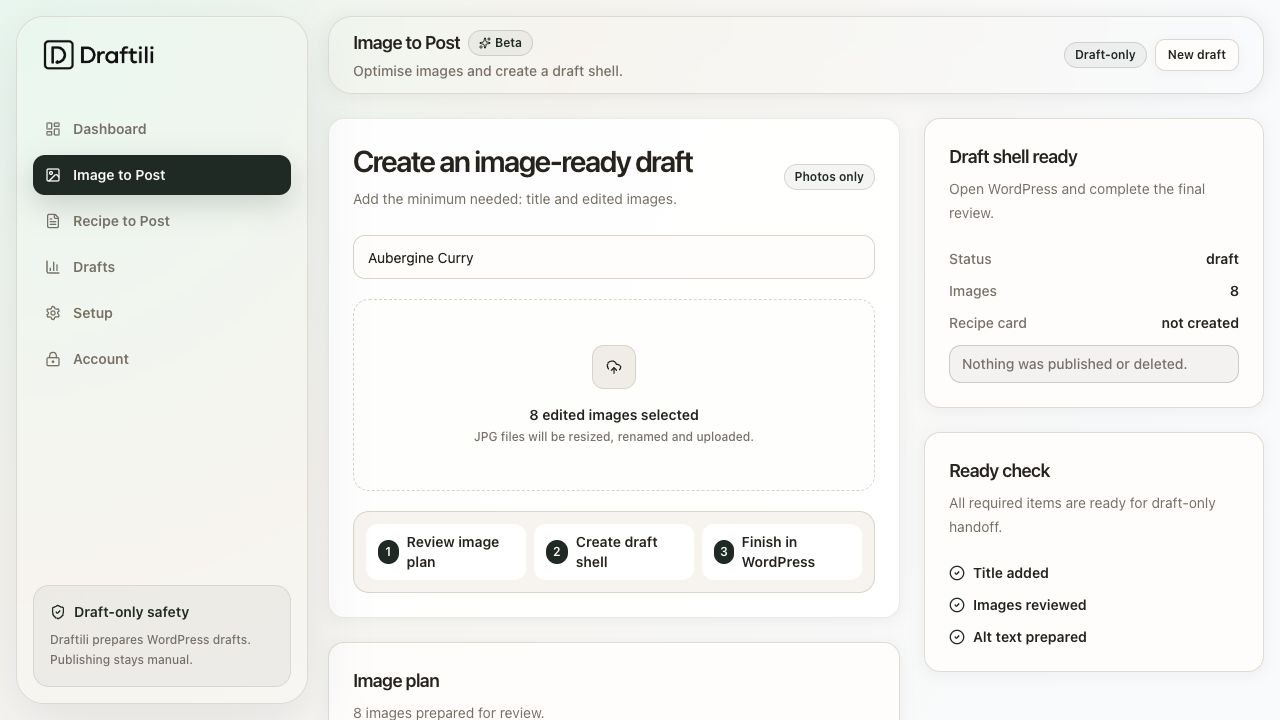This screenshot has height=720, width=1280.
Task: Click the Nothing was published or deleted notice
Action: pyautogui.click(x=1094, y=364)
